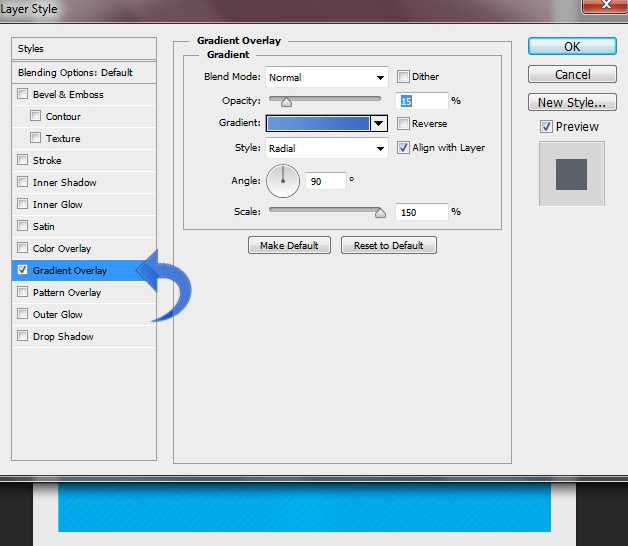Click the blue gradient swatch
The height and width of the screenshot is (546, 628).
tap(318, 124)
